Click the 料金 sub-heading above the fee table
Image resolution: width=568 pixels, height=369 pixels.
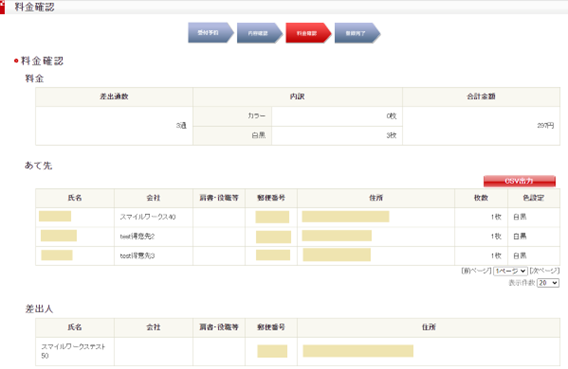[x=34, y=78]
